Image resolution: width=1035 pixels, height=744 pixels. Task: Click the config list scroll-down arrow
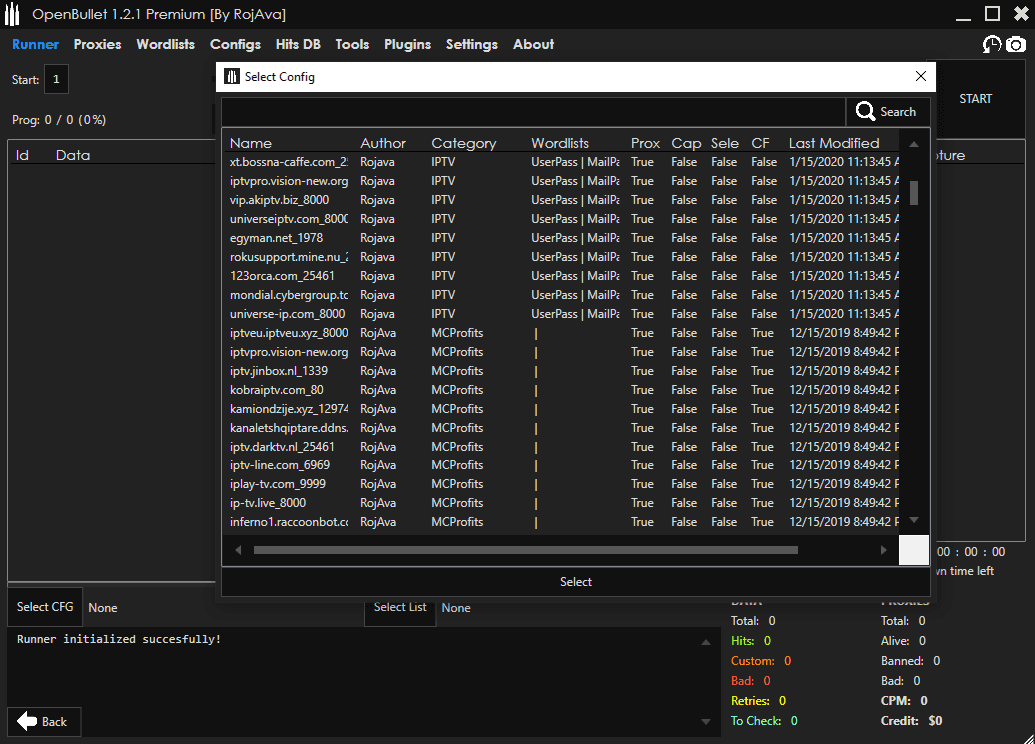tap(913, 520)
